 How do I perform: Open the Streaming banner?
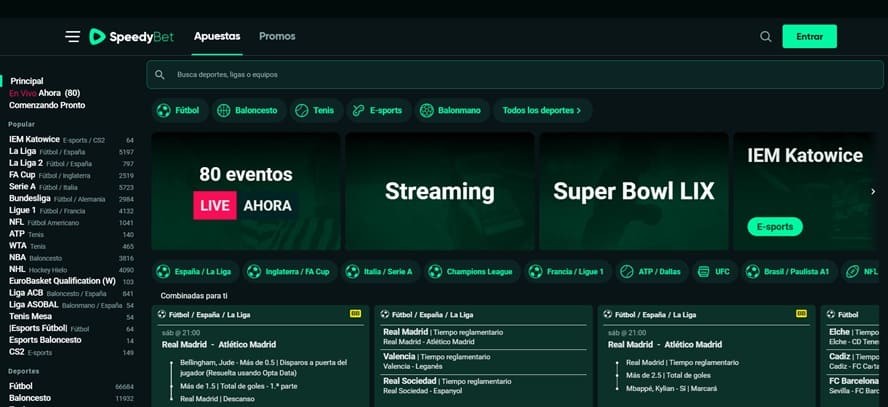pyautogui.click(x=439, y=191)
